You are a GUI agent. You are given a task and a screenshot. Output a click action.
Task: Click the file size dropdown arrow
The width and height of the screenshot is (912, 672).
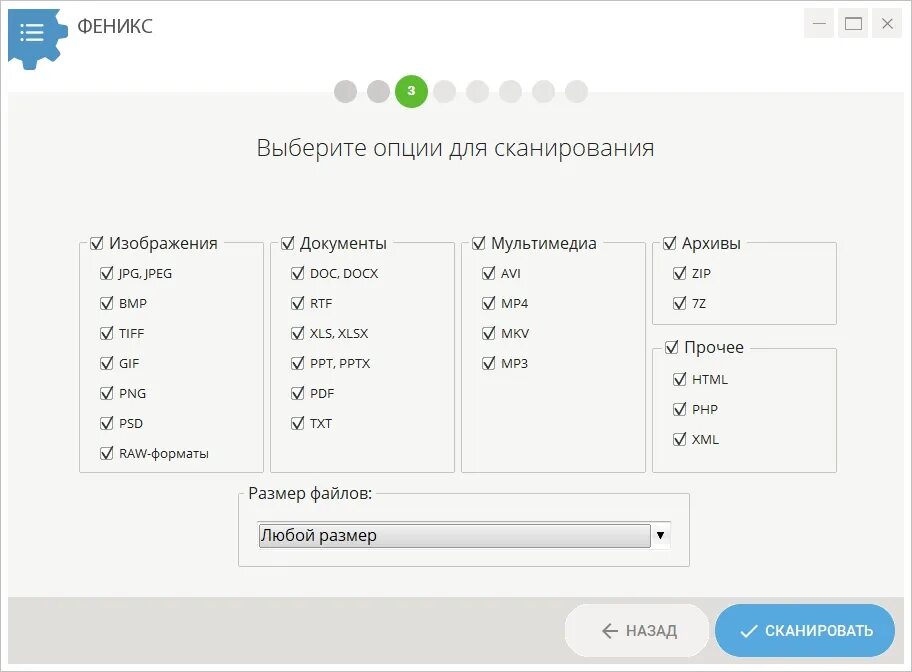tap(660, 535)
